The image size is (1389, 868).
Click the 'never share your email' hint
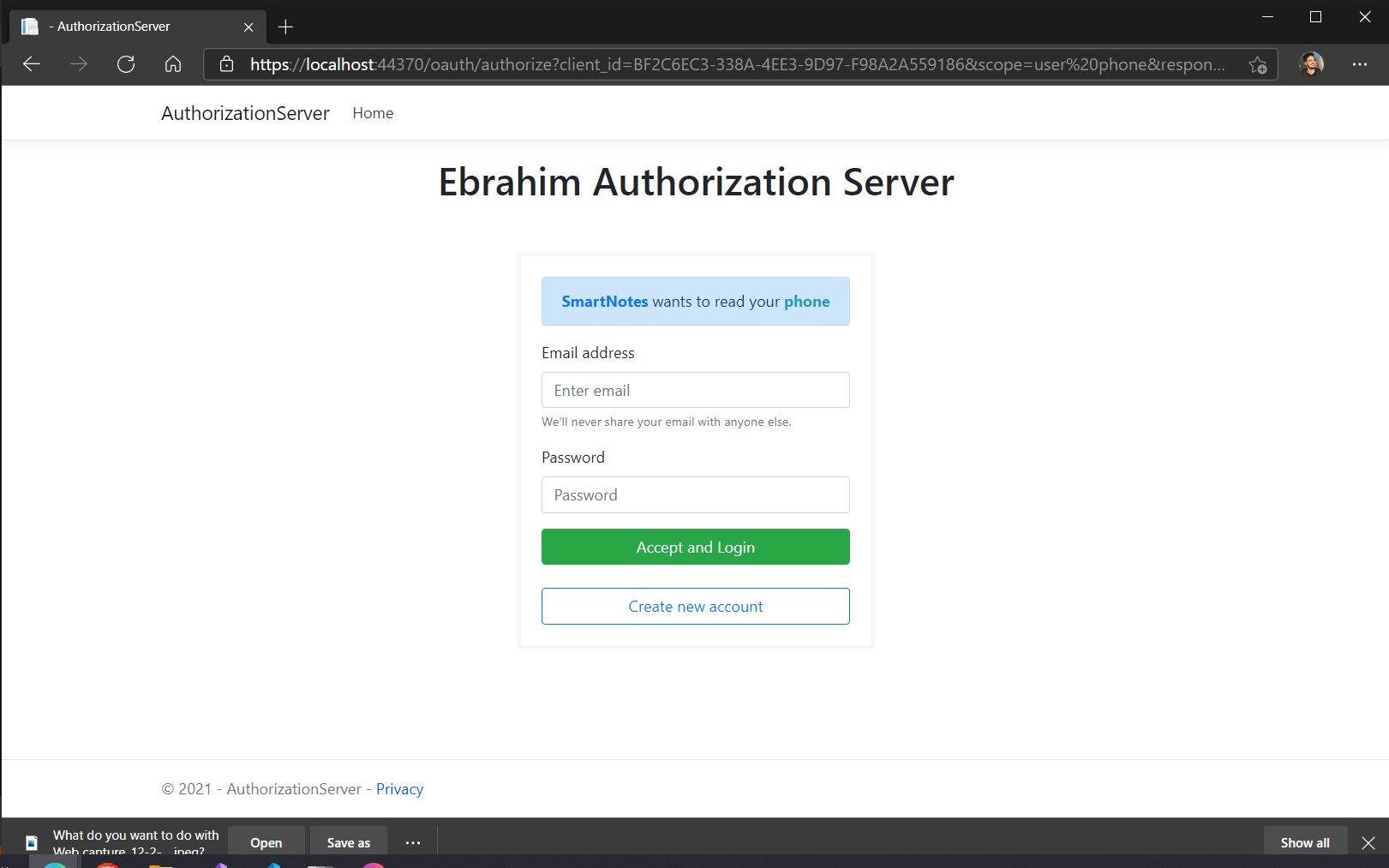(x=667, y=422)
